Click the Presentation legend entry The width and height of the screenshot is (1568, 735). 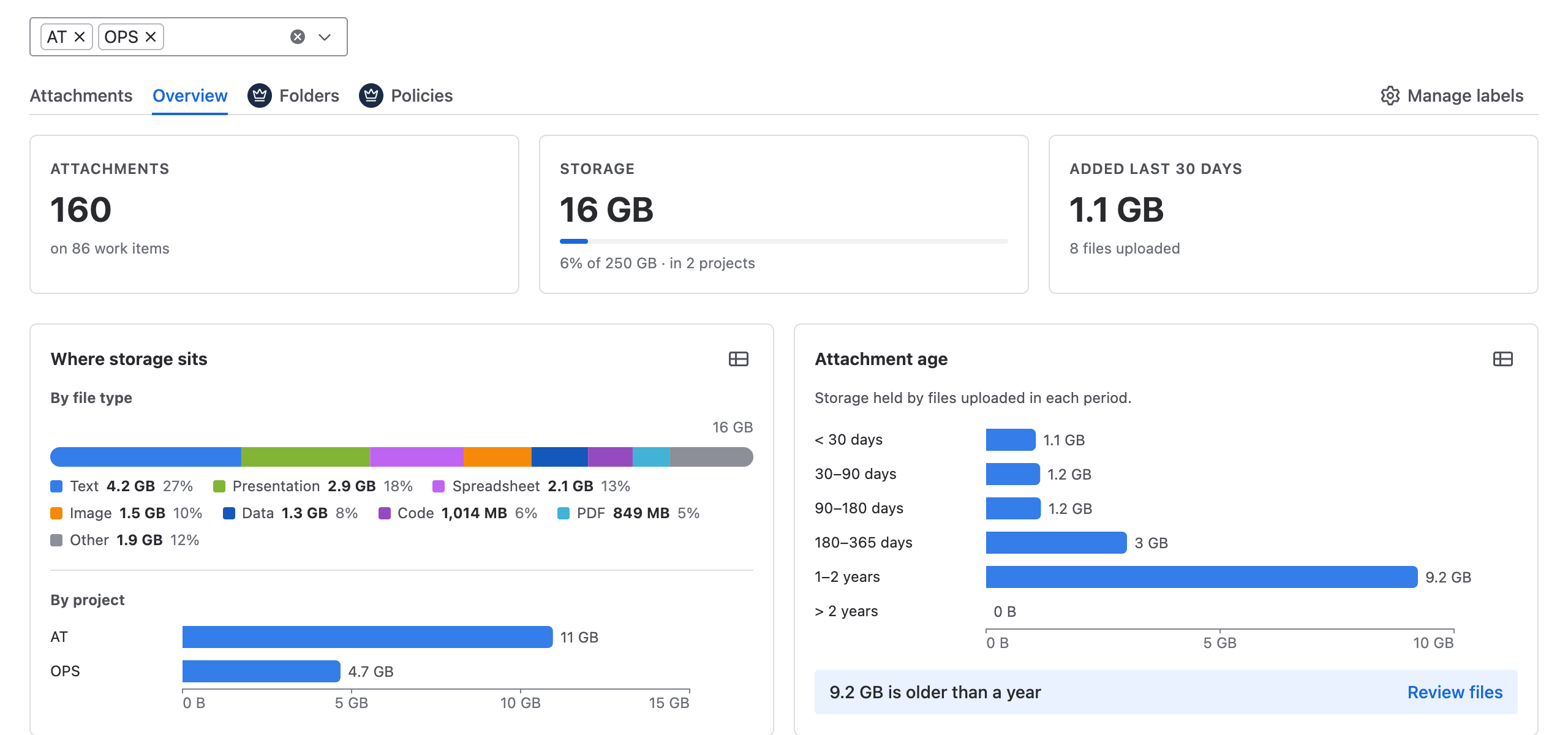[312, 486]
